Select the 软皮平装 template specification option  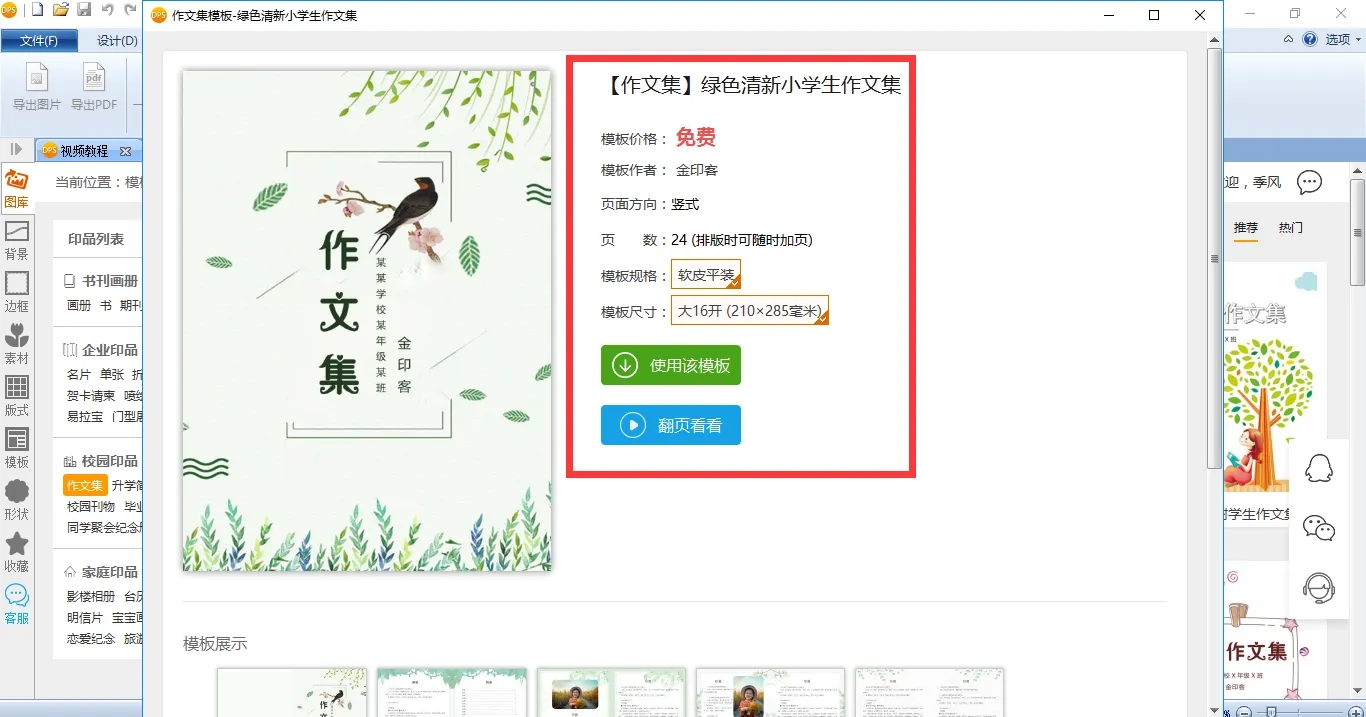point(706,275)
